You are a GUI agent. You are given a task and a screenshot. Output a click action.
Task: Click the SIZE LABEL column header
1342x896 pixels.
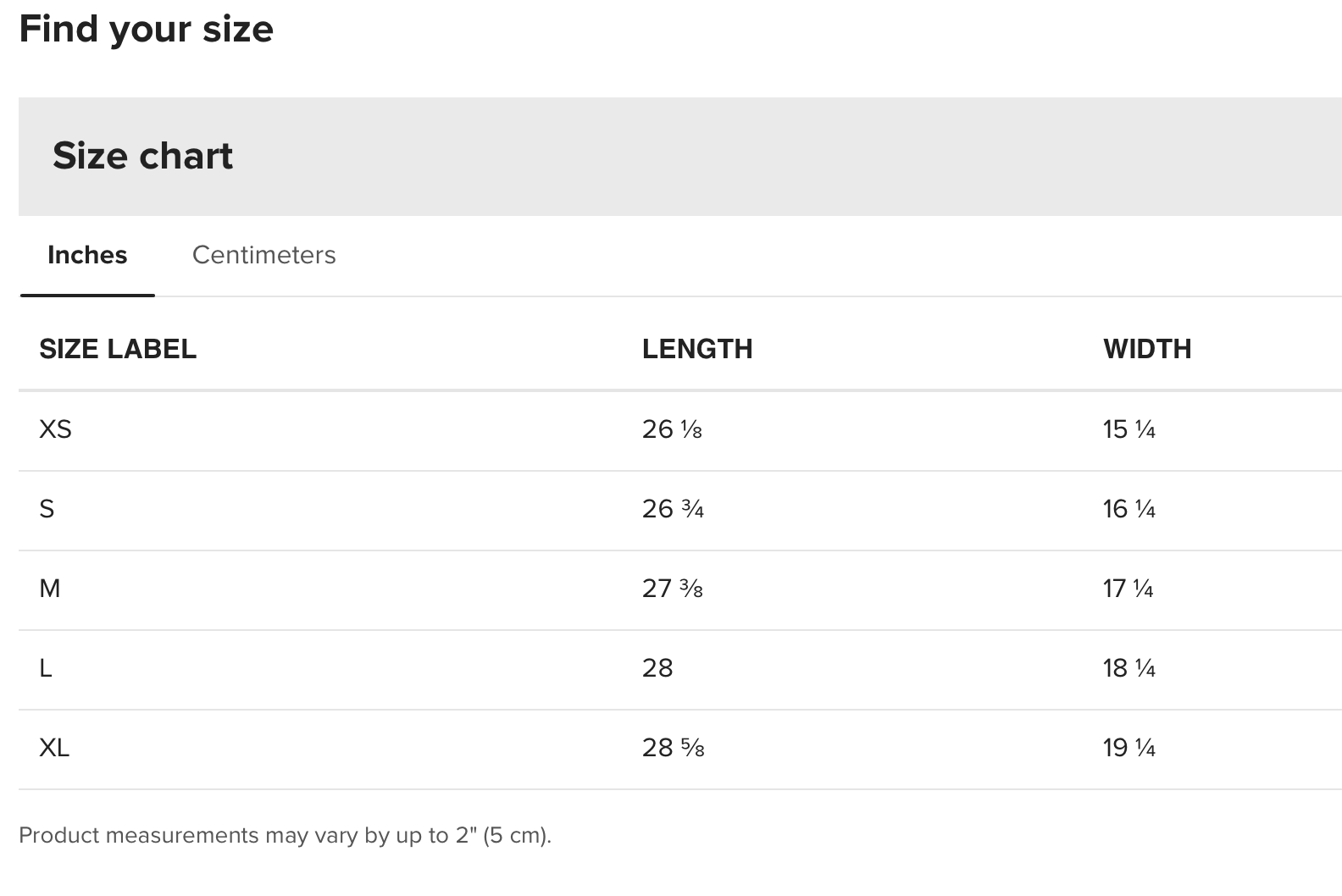pyautogui.click(x=118, y=349)
